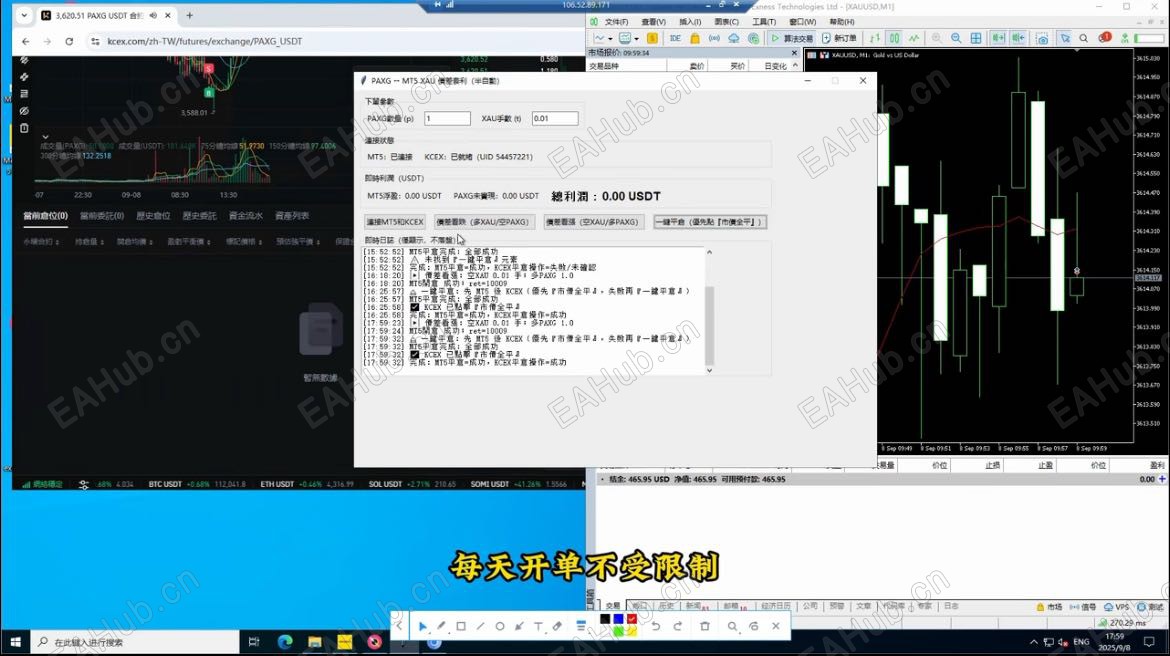The height and width of the screenshot is (656, 1170).
Task: Click the 價差套跌 (多XAU/空PAXG) button
Action: tap(482, 222)
